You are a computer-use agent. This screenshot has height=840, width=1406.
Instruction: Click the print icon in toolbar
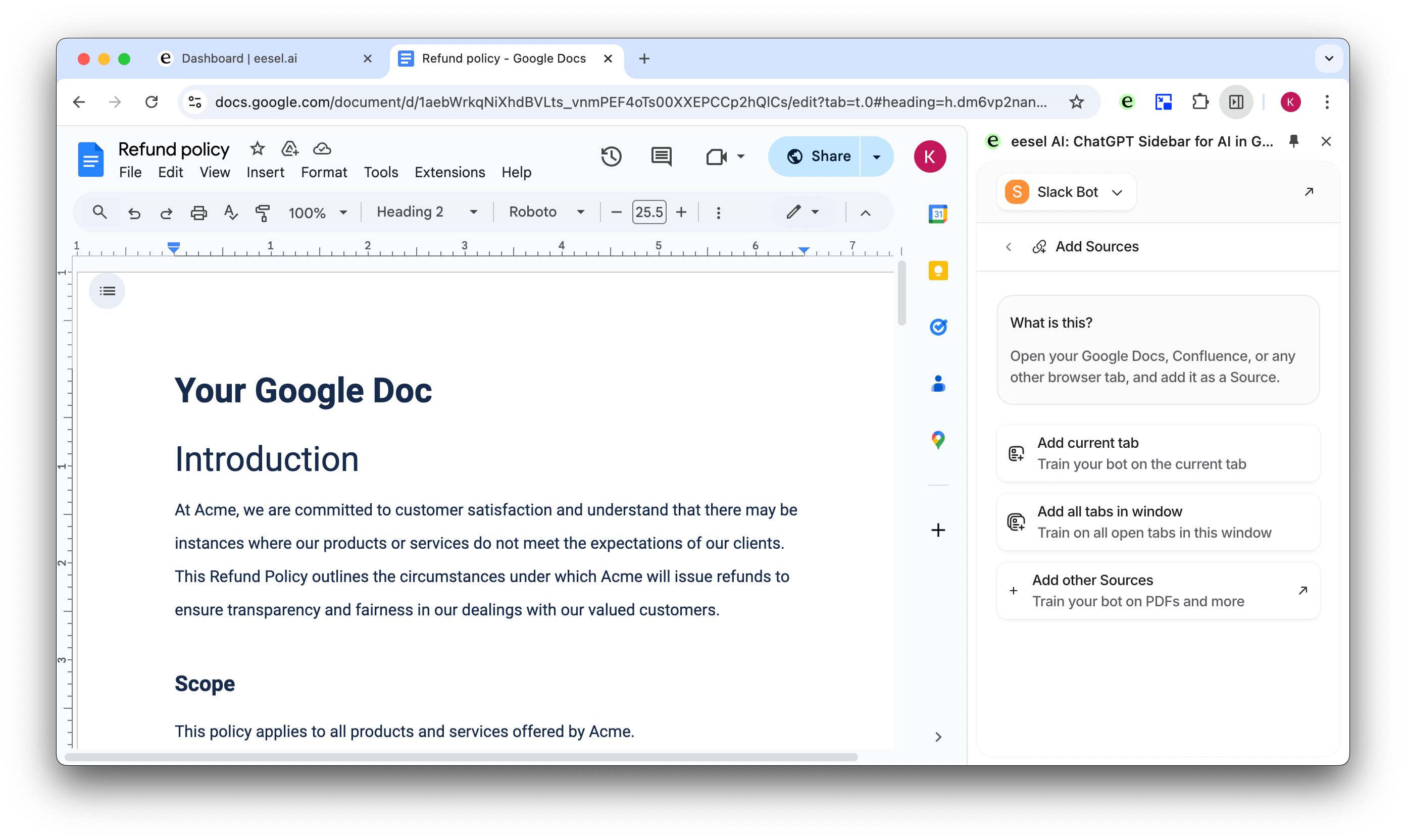pos(199,212)
